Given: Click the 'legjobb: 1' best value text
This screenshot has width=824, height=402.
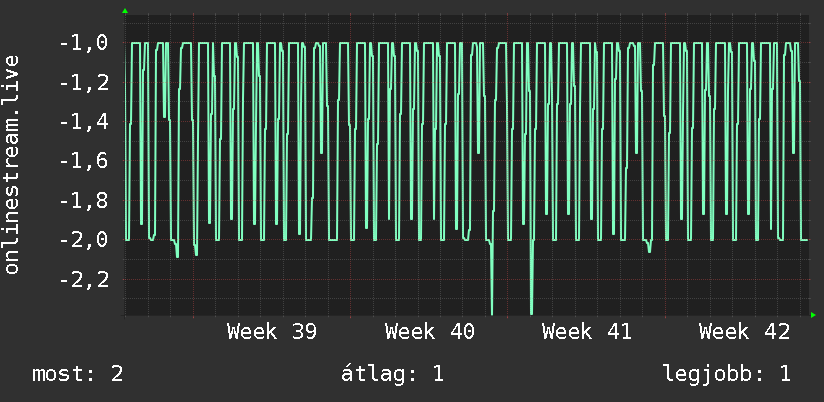Looking at the screenshot, I should (x=727, y=374).
